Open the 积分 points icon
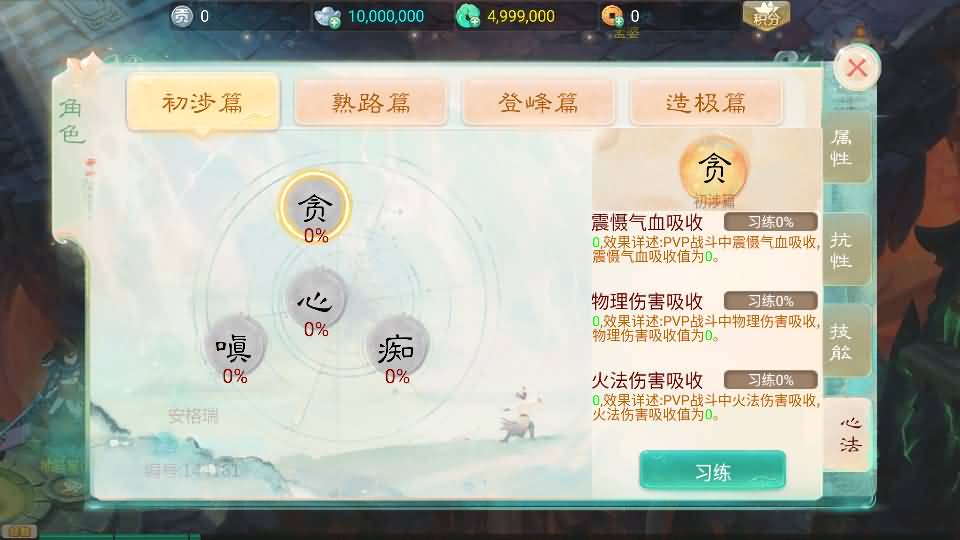Screen dimensions: 960x540 pyautogui.click(x=766, y=16)
